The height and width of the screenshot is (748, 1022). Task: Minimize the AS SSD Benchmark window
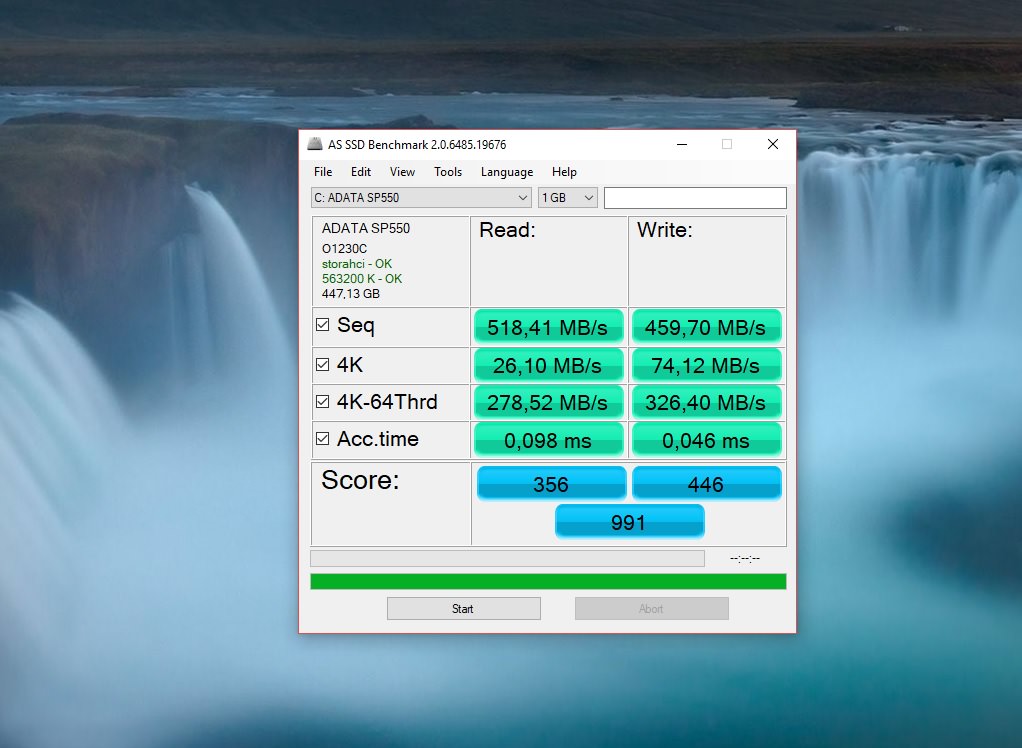click(680, 144)
